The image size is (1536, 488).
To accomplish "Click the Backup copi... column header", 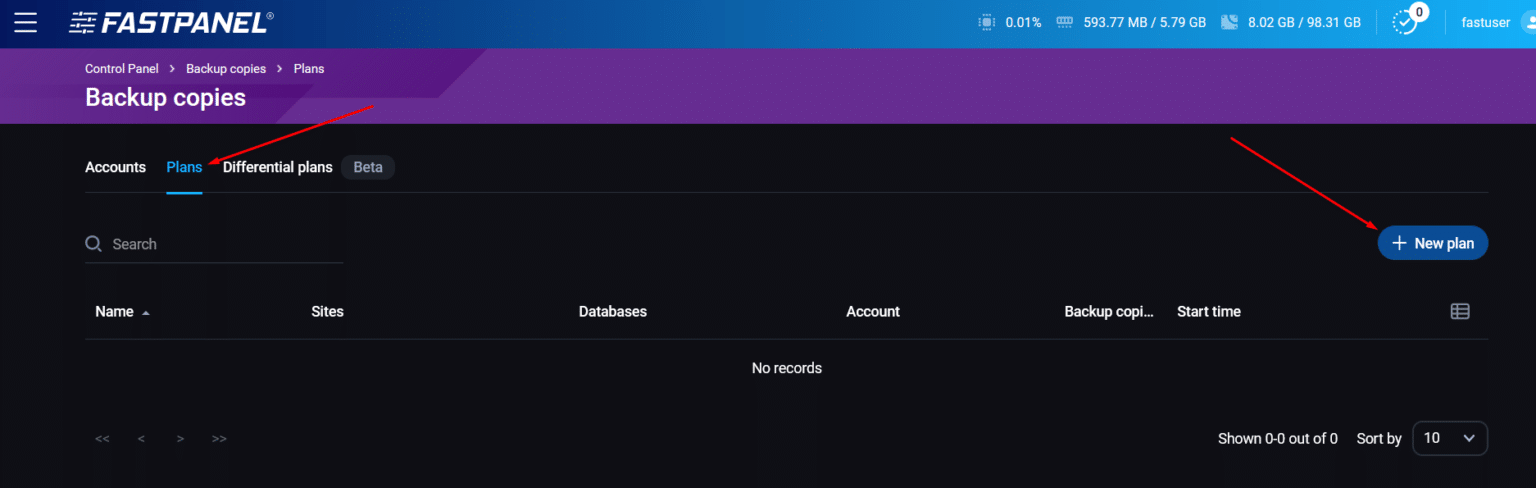I will (x=1109, y=312).
